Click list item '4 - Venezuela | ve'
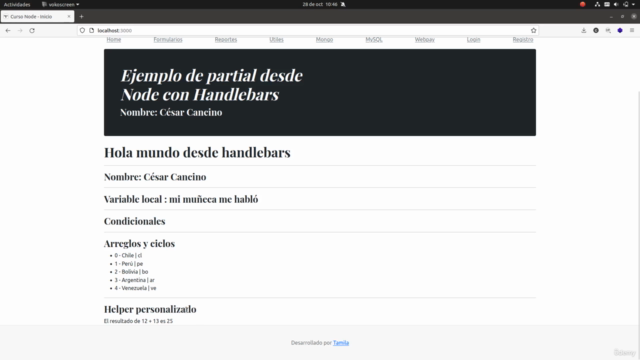 (135, 288)
